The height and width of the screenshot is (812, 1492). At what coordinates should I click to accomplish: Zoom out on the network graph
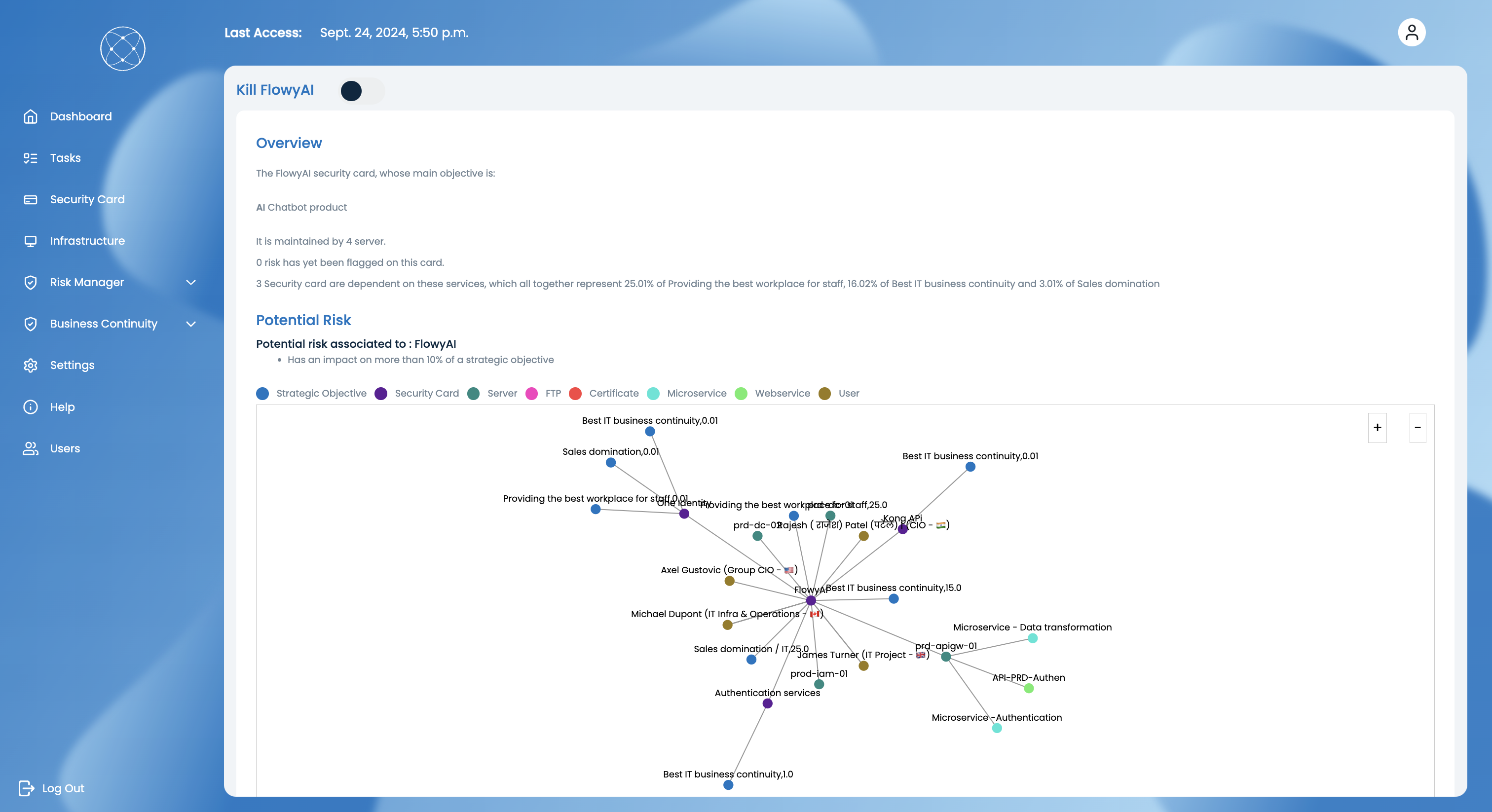pos(1418,428)
